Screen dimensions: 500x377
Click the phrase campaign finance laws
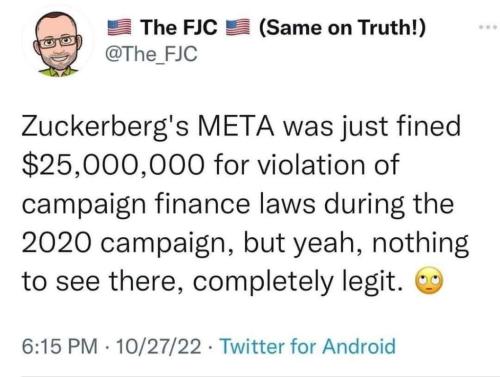(x=169, y=205)
